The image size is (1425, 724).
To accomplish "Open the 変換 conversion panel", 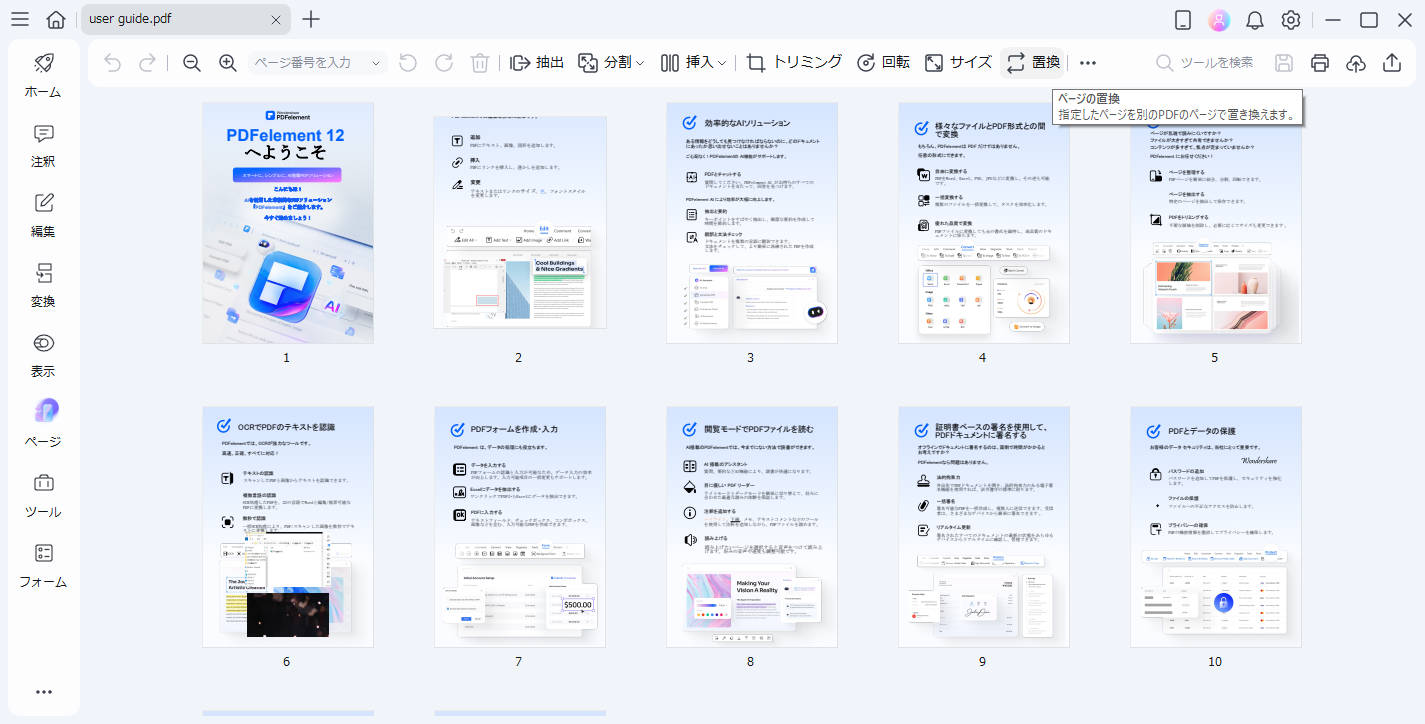I will [x=43, y=285].
